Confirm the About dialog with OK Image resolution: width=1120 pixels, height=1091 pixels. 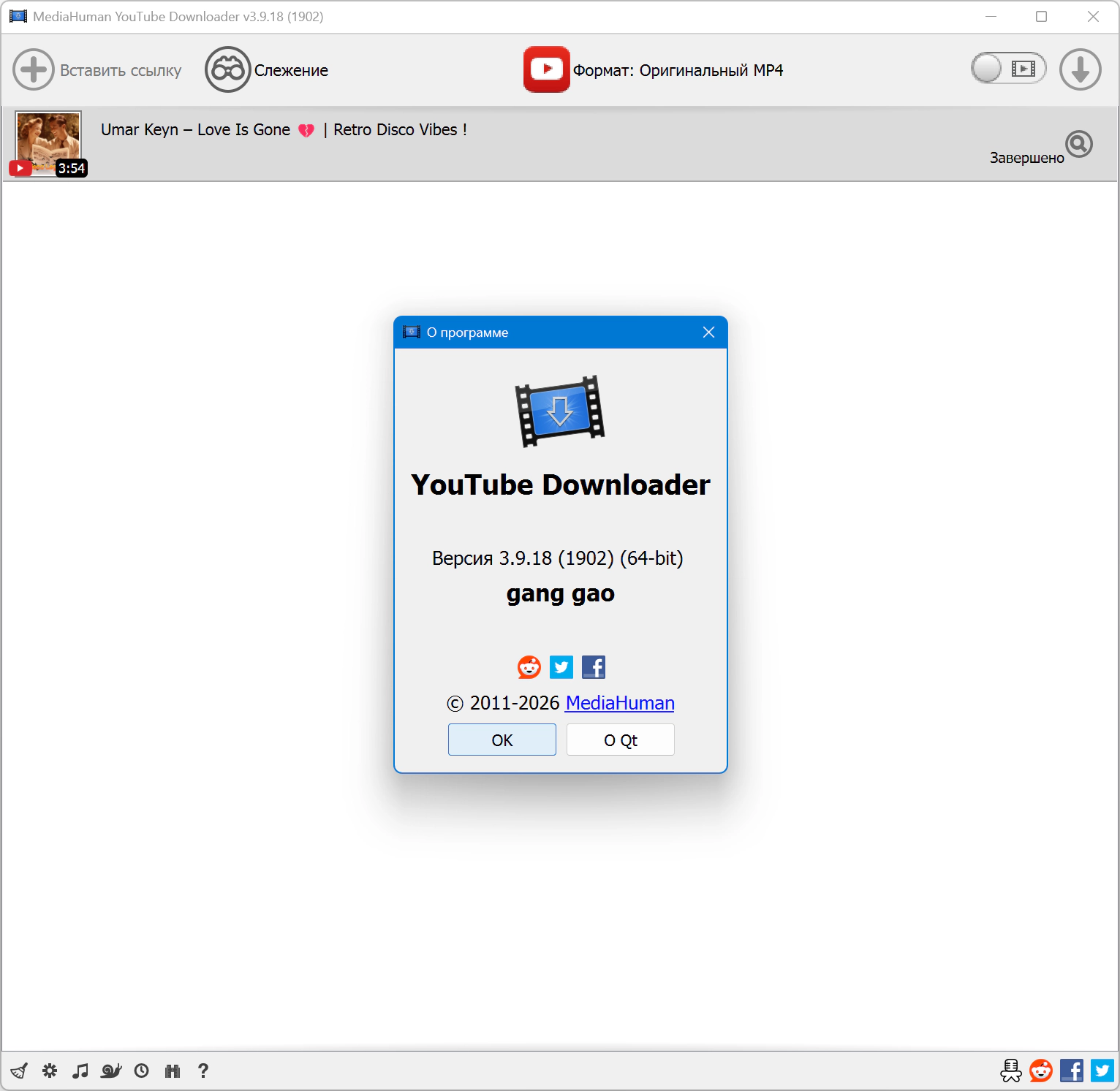click(502, 740)
